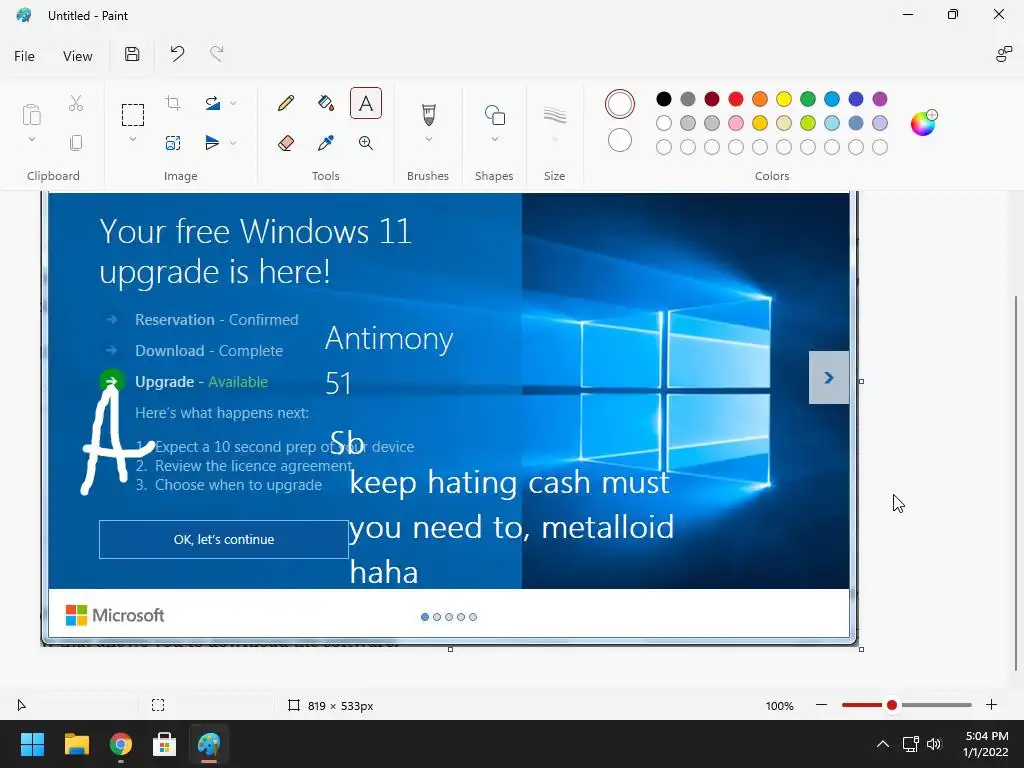
Task: Open the clock and date panel
Action: [x=985, y=744]
